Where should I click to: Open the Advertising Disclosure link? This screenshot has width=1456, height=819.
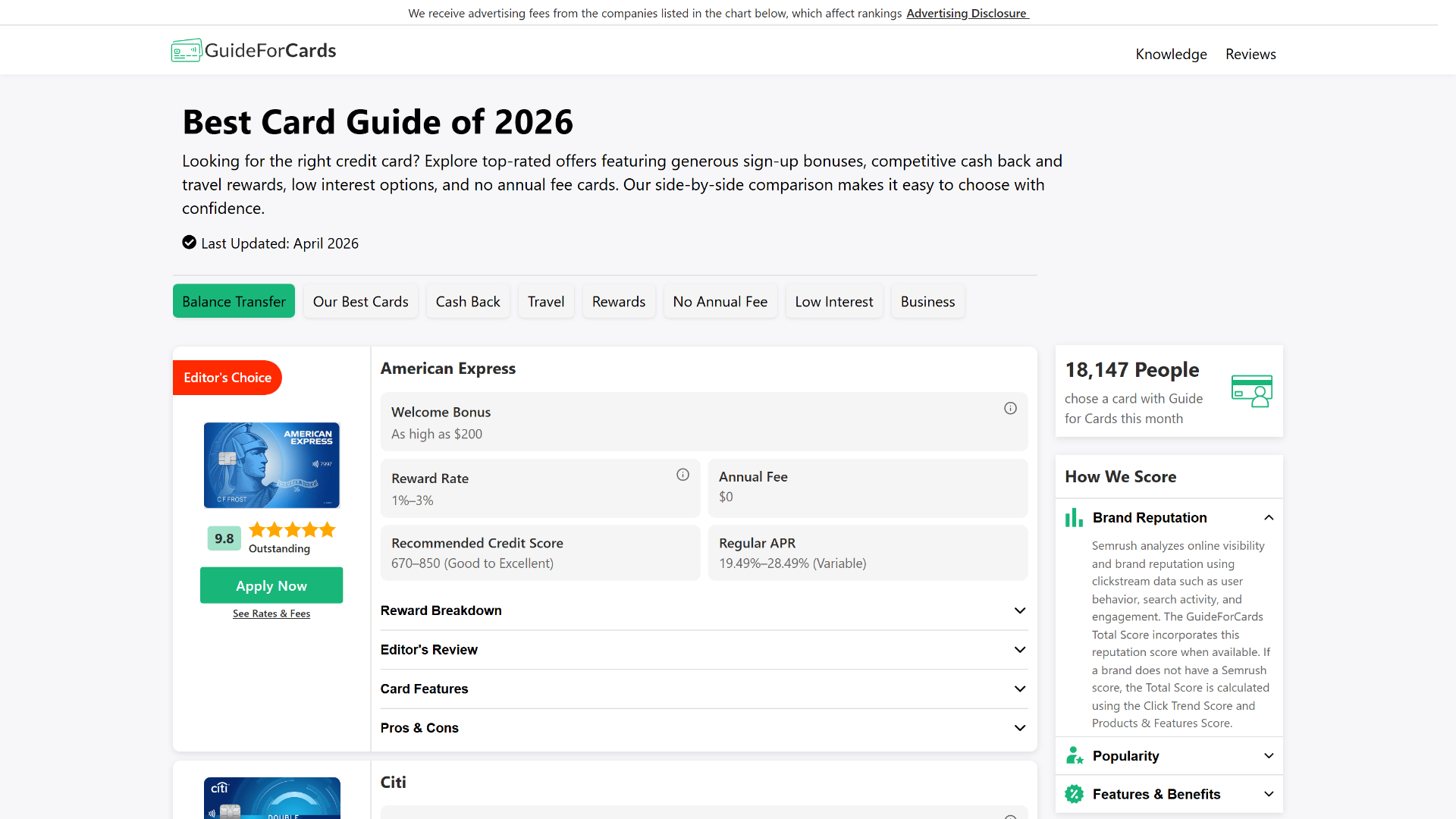968,13
